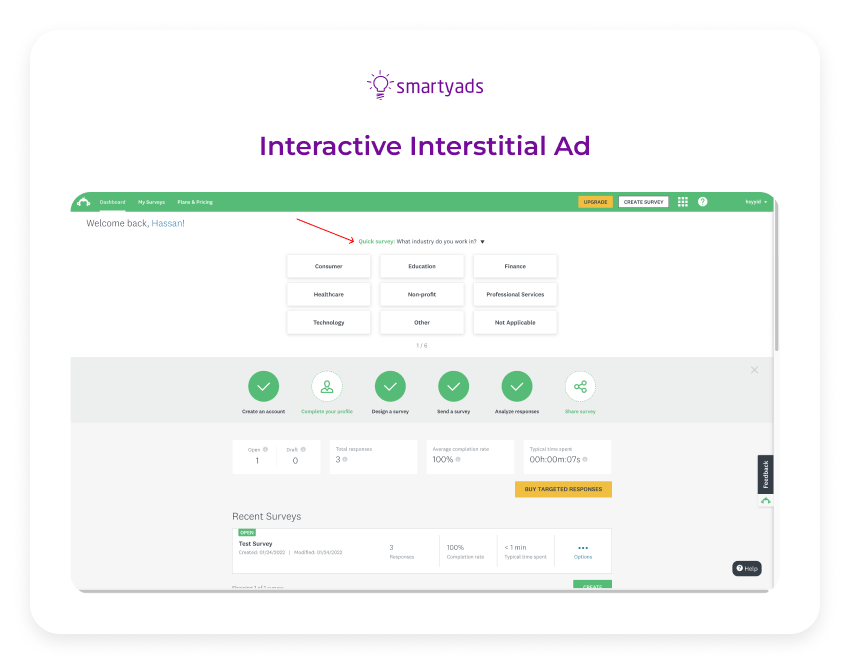The image size is (850, 664).
Task: Expand the Quick survey question dropdown
Action: (481, 241)
